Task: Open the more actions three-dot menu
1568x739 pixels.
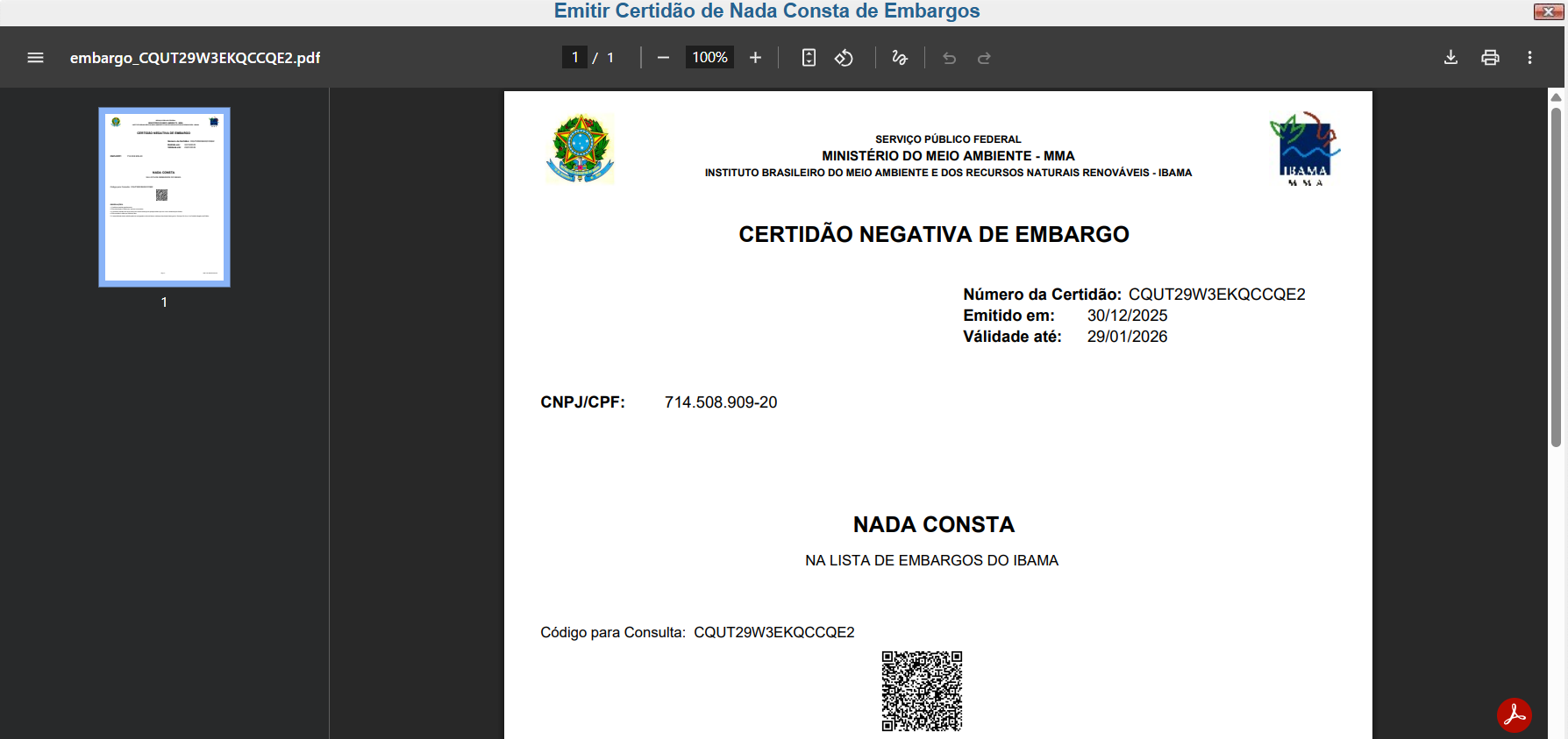Action: [x=1529, y=58]
